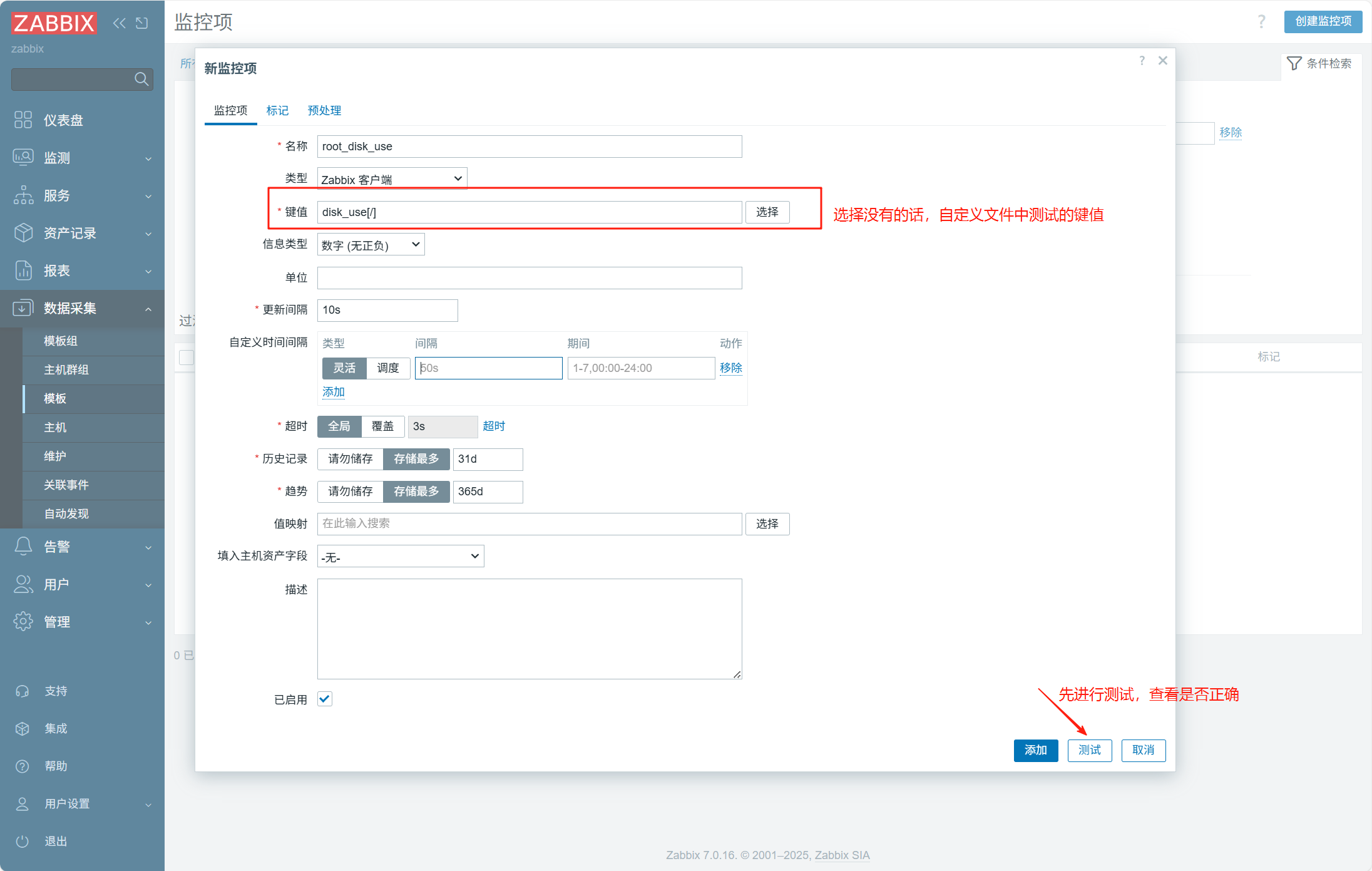This screenshot has width=1372, height=871.
Task: Switch to the 预处理 tab
Action: click(324, 111)
